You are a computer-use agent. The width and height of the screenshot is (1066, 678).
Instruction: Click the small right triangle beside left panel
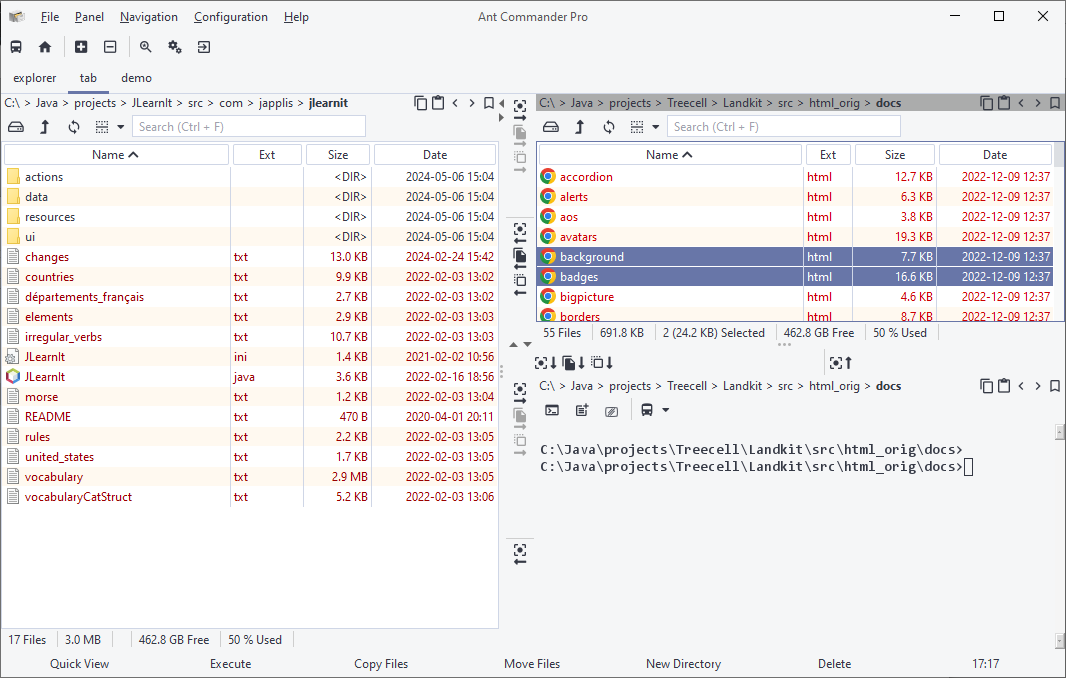(502, 117)
